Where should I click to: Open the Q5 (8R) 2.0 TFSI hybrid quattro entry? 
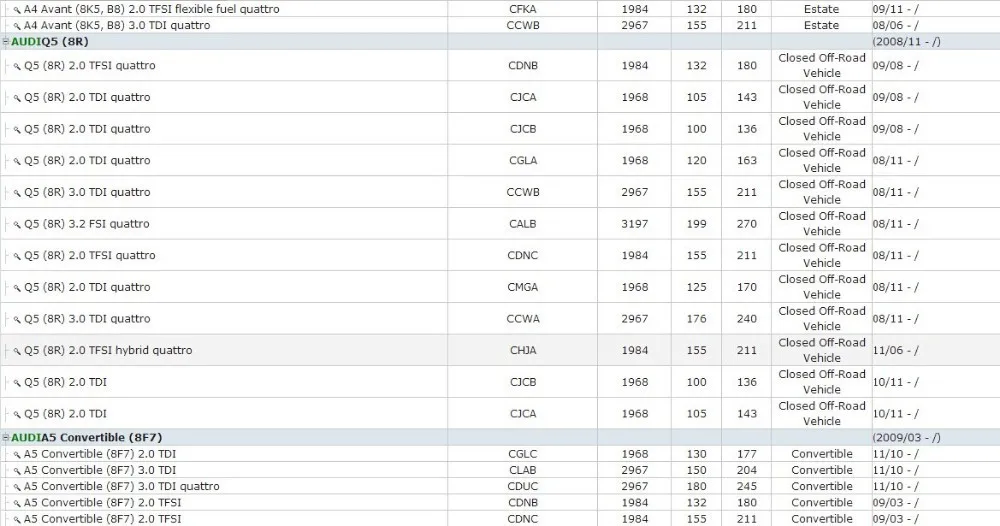(108, 350)
